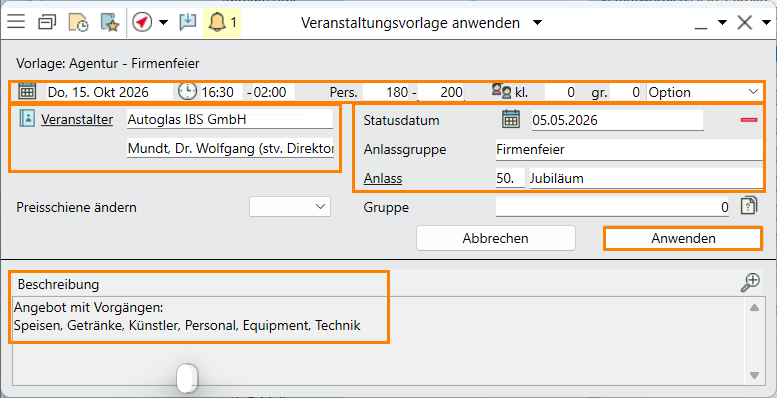Click the Pers. label
Image resolution: width=777 pixels, height=398 pixels.
coord(343,92)
